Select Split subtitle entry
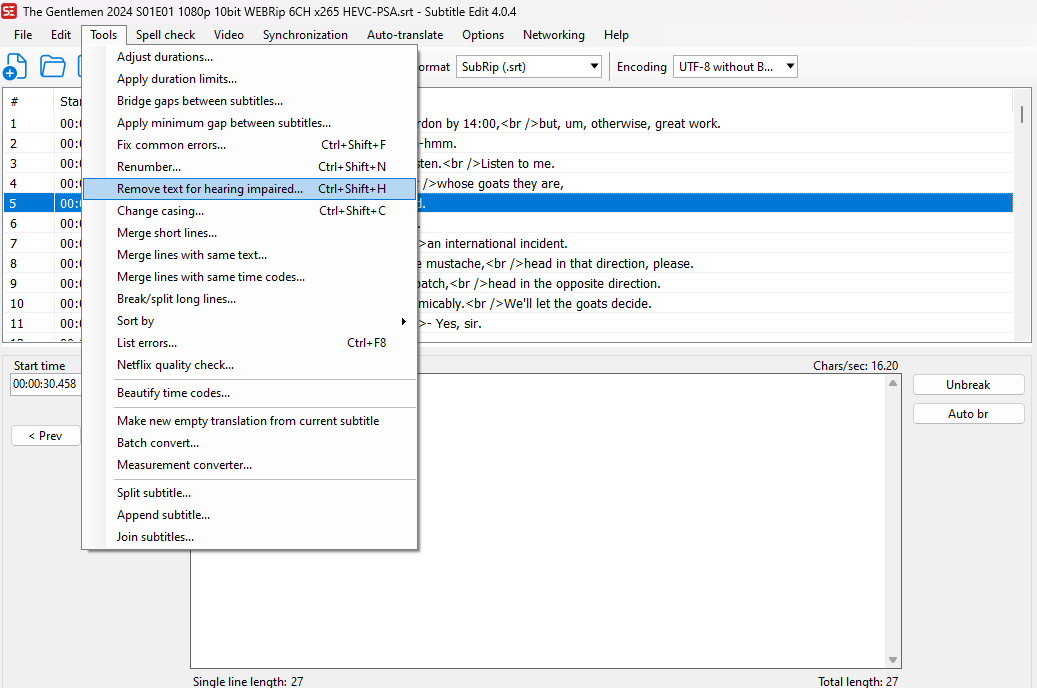The height and width of the screenshot is (688, 1037). click(249, 493)
